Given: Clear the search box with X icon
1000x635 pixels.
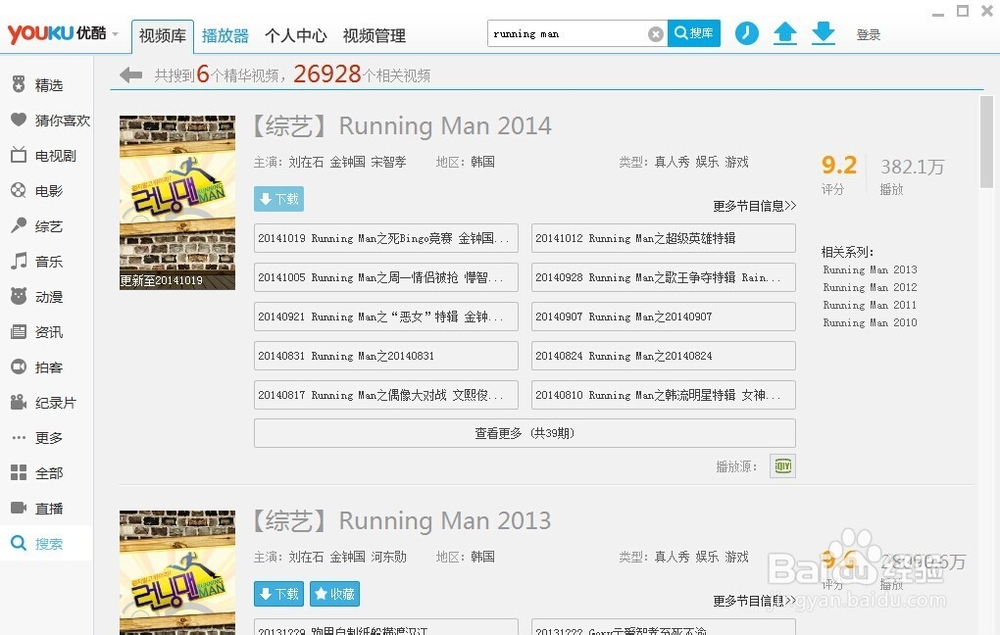Looking at the screenshot, I should [656, 34].
